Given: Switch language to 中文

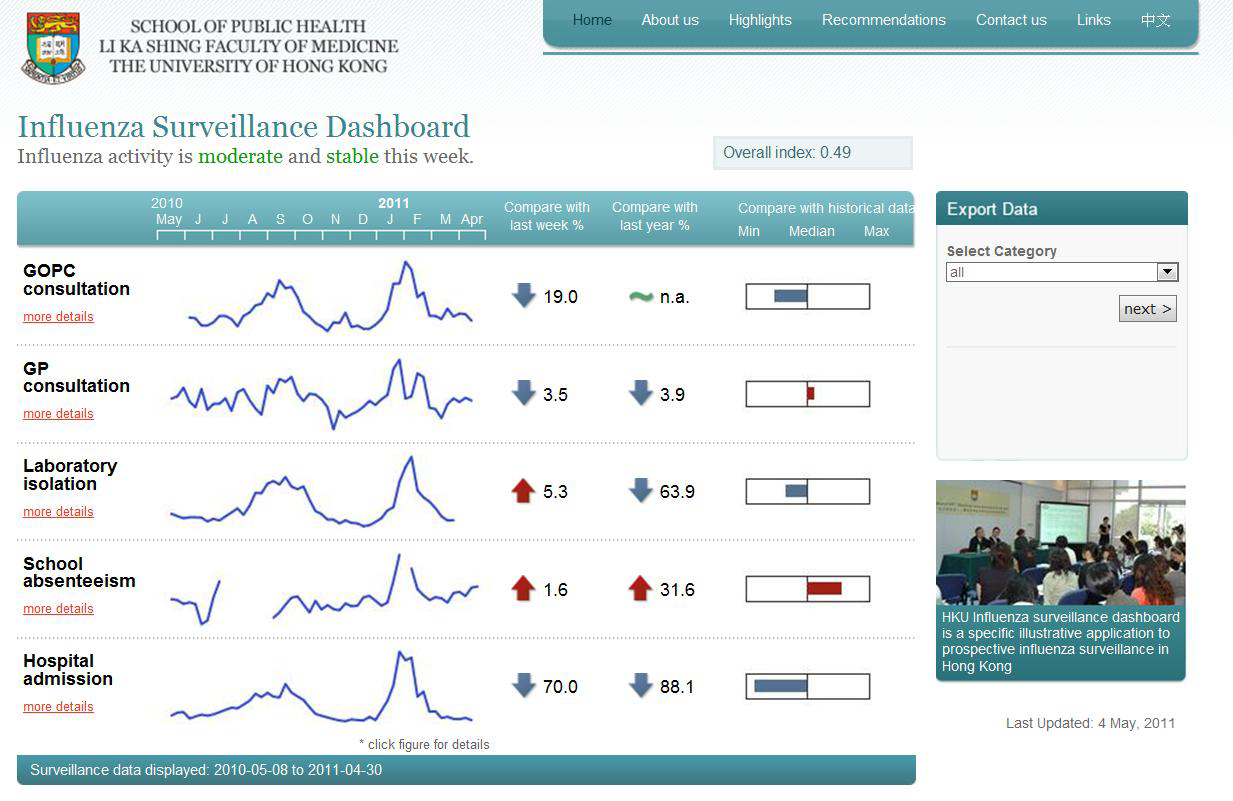Looking at the screenshot, I should coord(1155,20).
